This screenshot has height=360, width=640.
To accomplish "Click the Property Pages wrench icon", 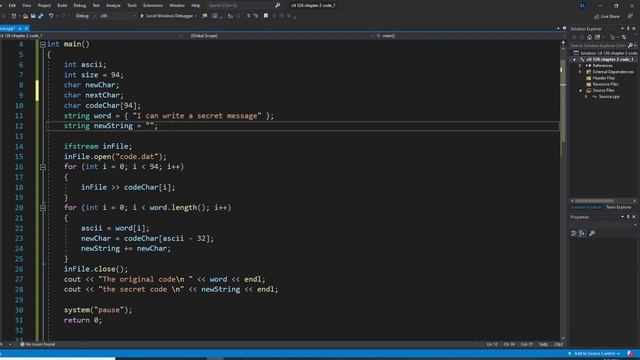I will (592, 233).
